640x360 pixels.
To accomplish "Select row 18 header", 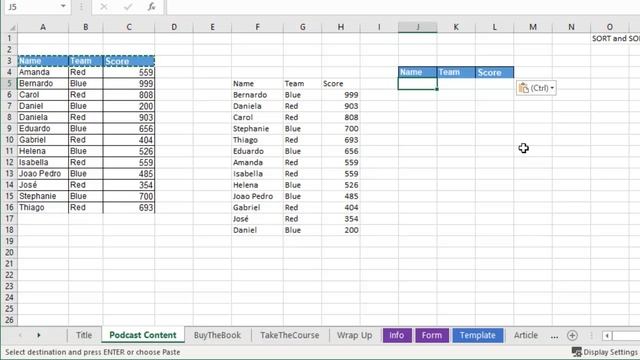I will tap(9, 230).
